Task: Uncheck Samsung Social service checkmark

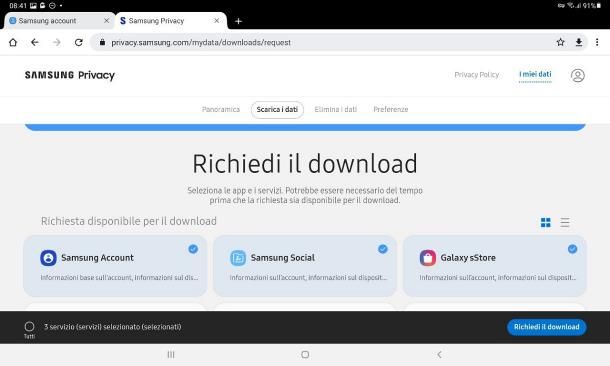Action: (383, 249)
